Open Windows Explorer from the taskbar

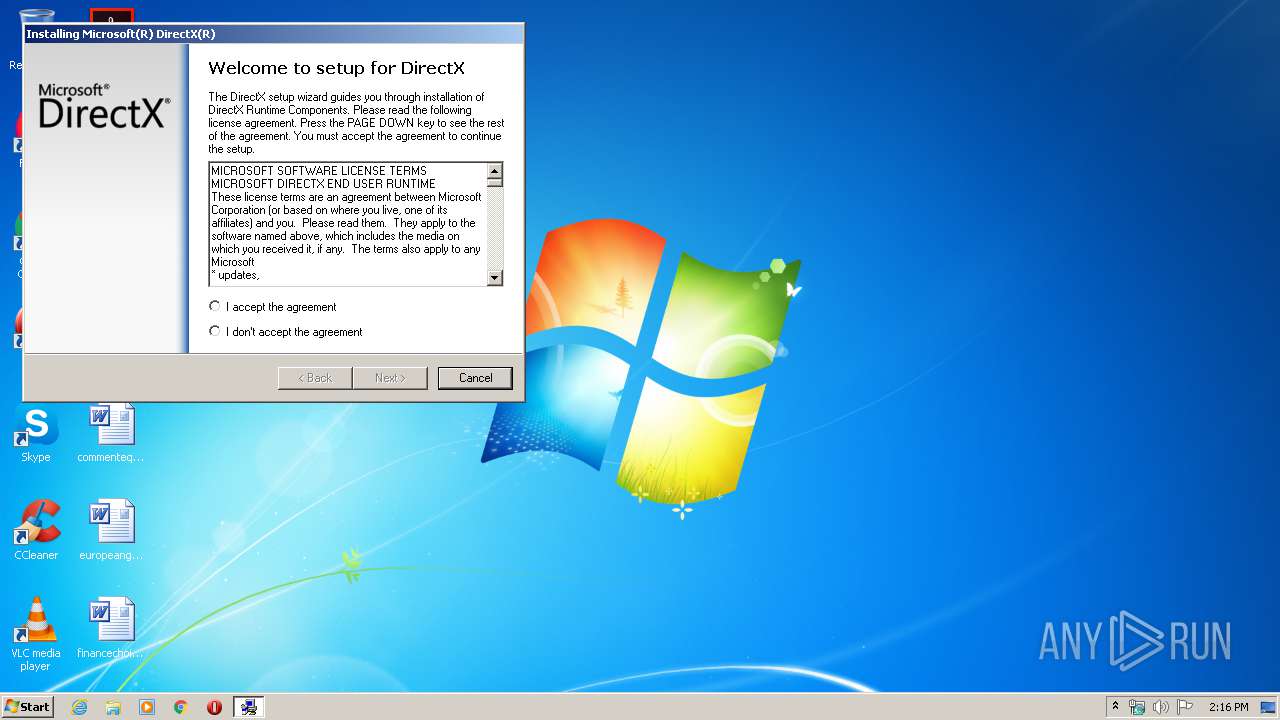pyautogui.click(x=113, y=707)
